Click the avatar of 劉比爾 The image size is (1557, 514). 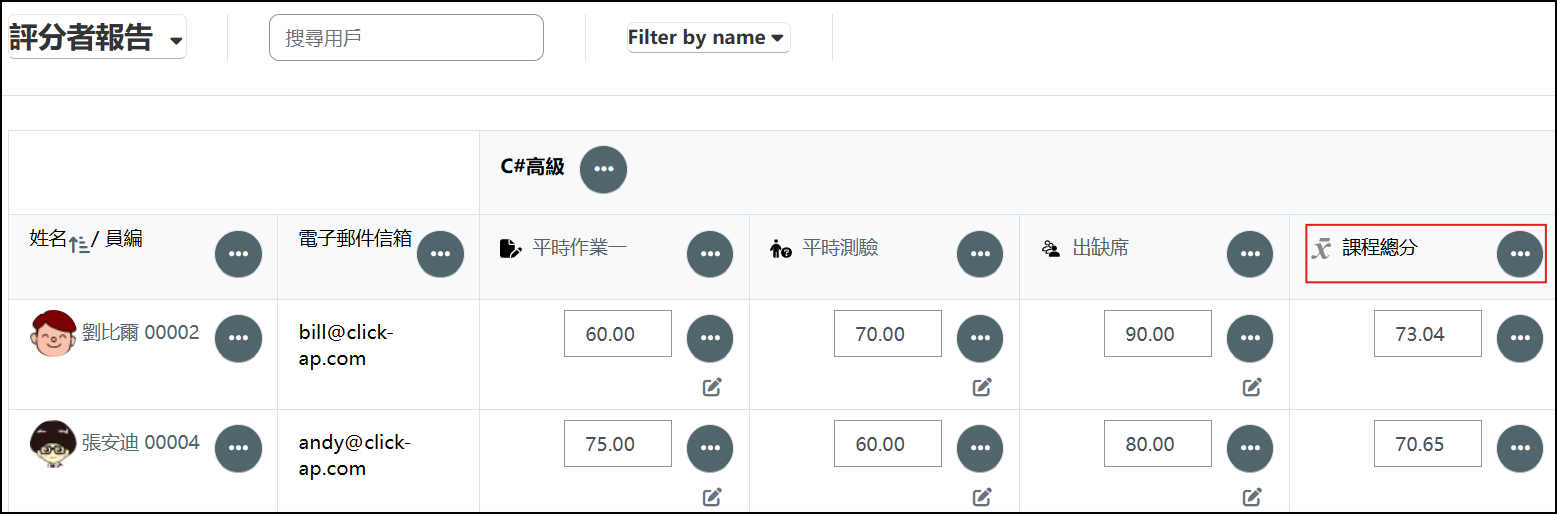click(53, 334)
